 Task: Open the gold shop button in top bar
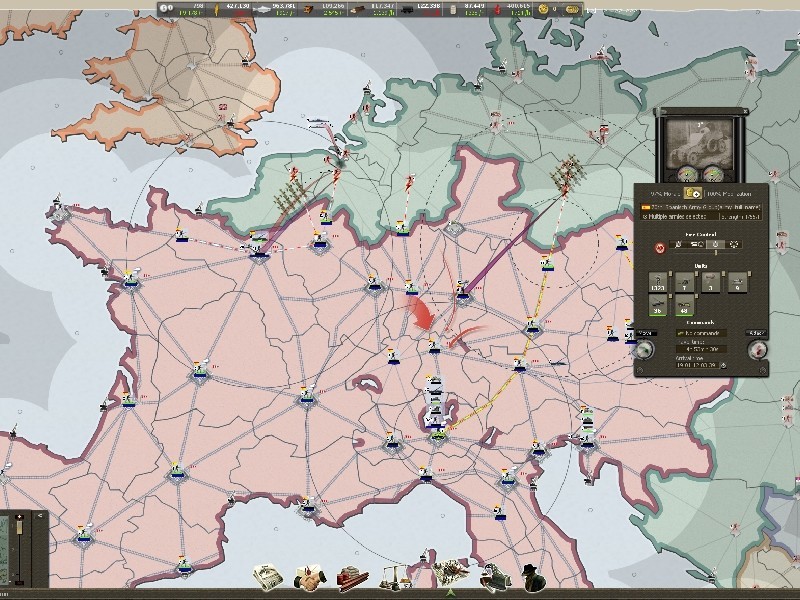[573, 9]
